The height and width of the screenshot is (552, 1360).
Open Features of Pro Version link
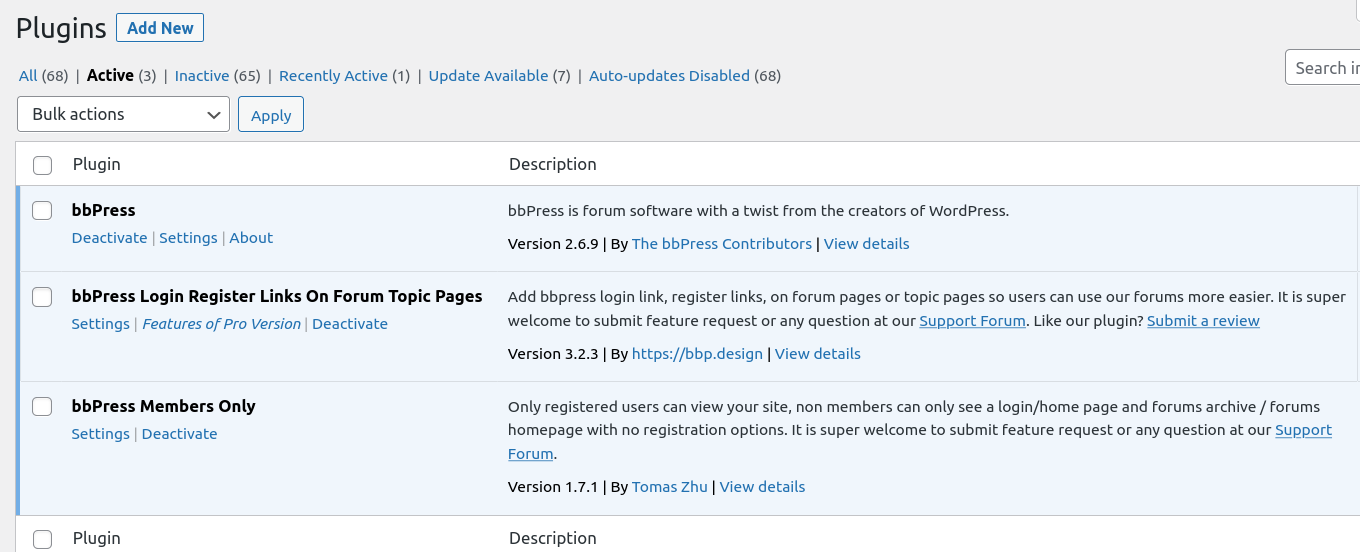221,324
